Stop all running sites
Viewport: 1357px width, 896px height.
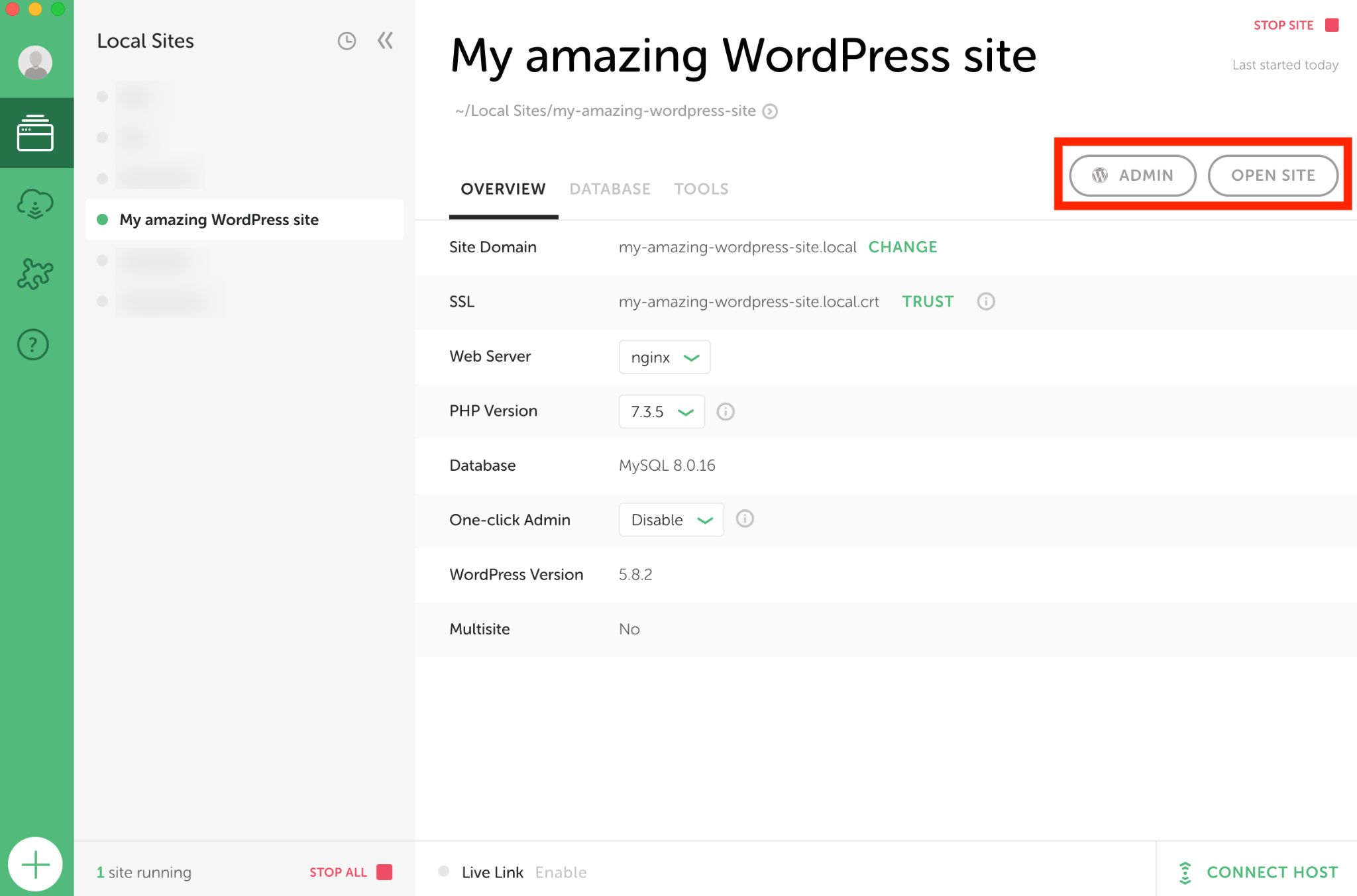[338, 872]
